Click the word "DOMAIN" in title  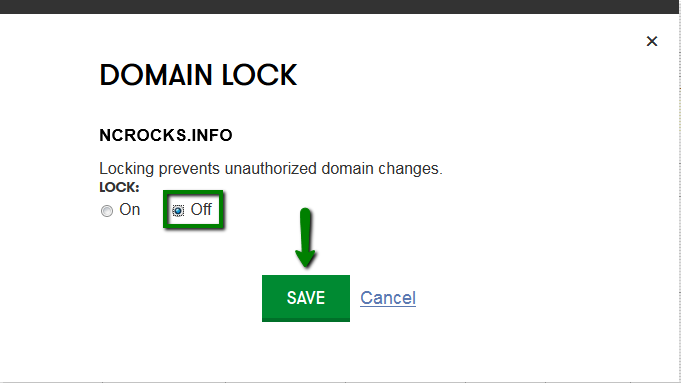(155, 75)
